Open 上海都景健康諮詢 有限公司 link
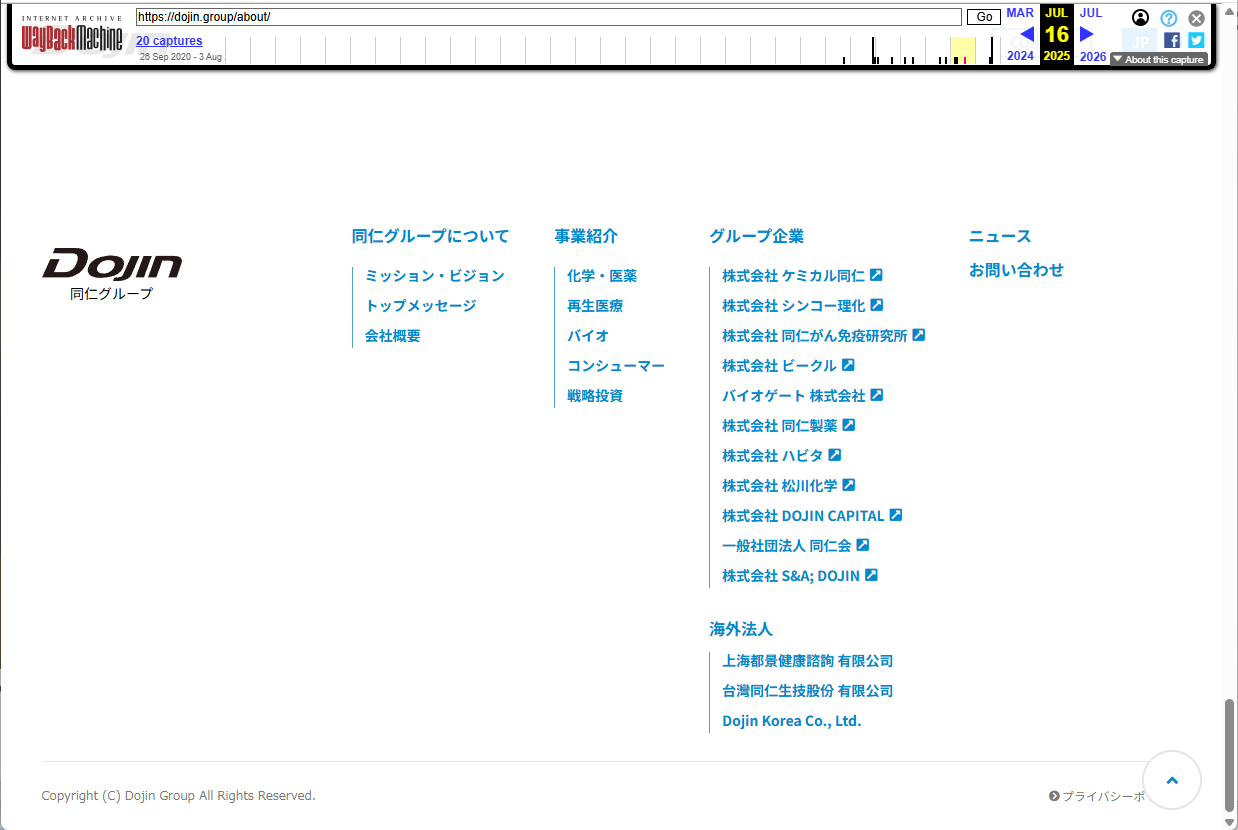Screen dimensions: 1238x830 click(x=808, y=661)
